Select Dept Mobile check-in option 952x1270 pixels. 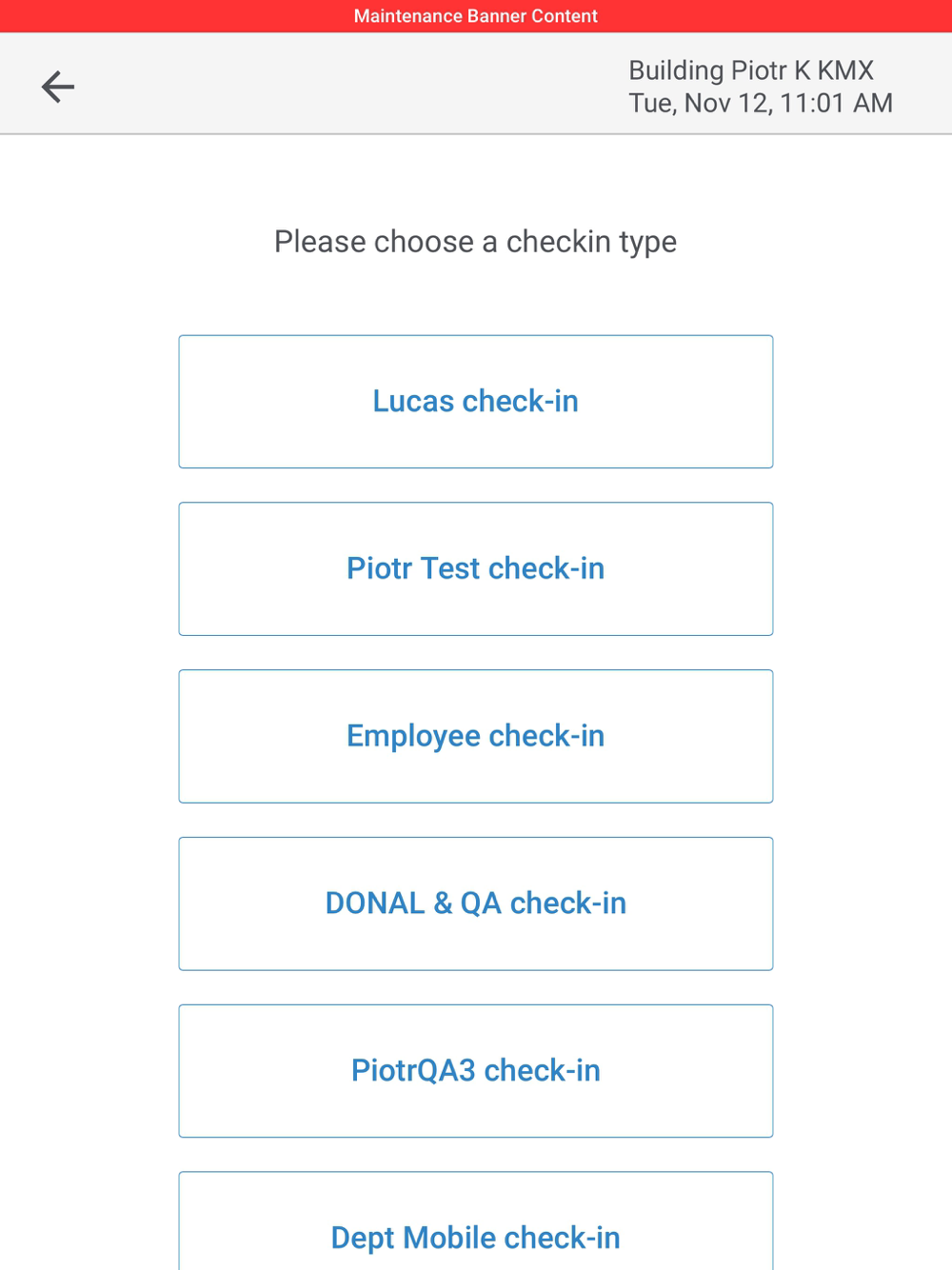point(475,1228)
